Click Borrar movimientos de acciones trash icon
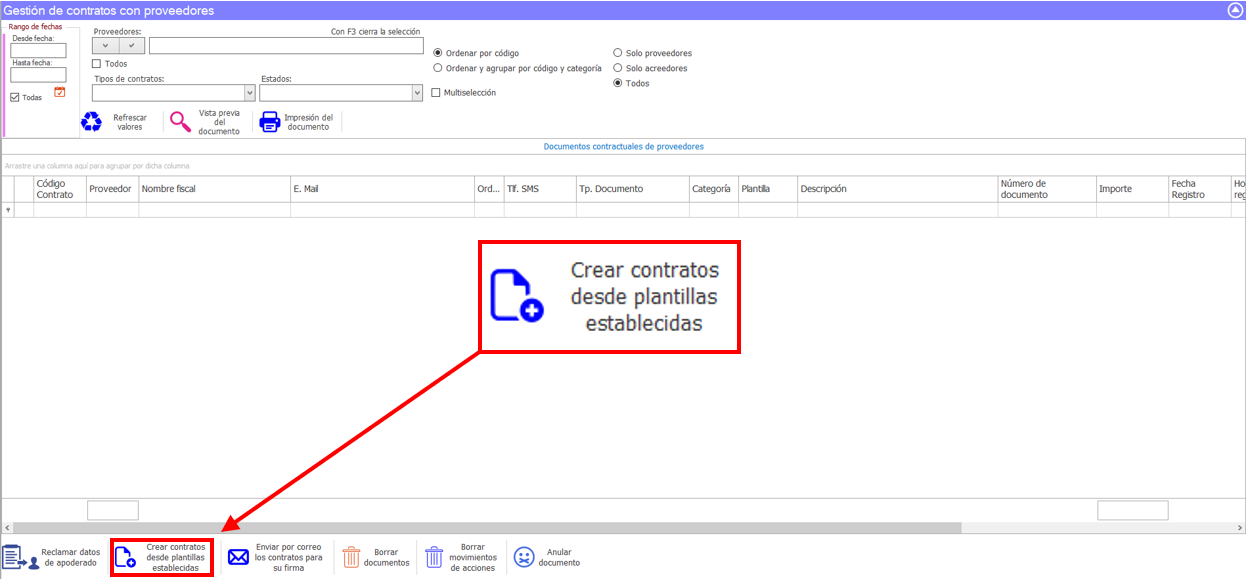This screenshot has height=579, width=1248. click(437, 557)
